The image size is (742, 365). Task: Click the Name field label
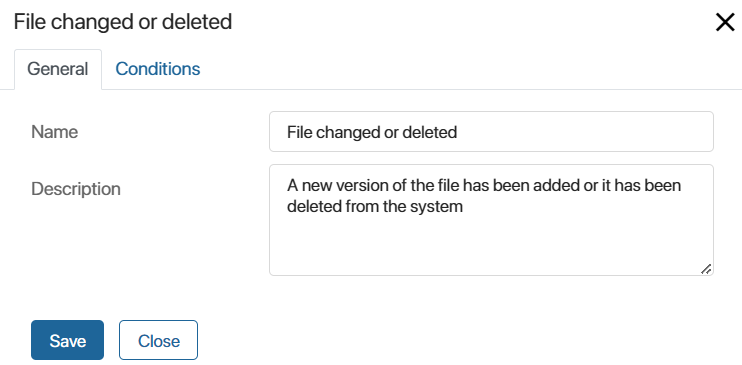pyautogui.click(x=54, y=132)
